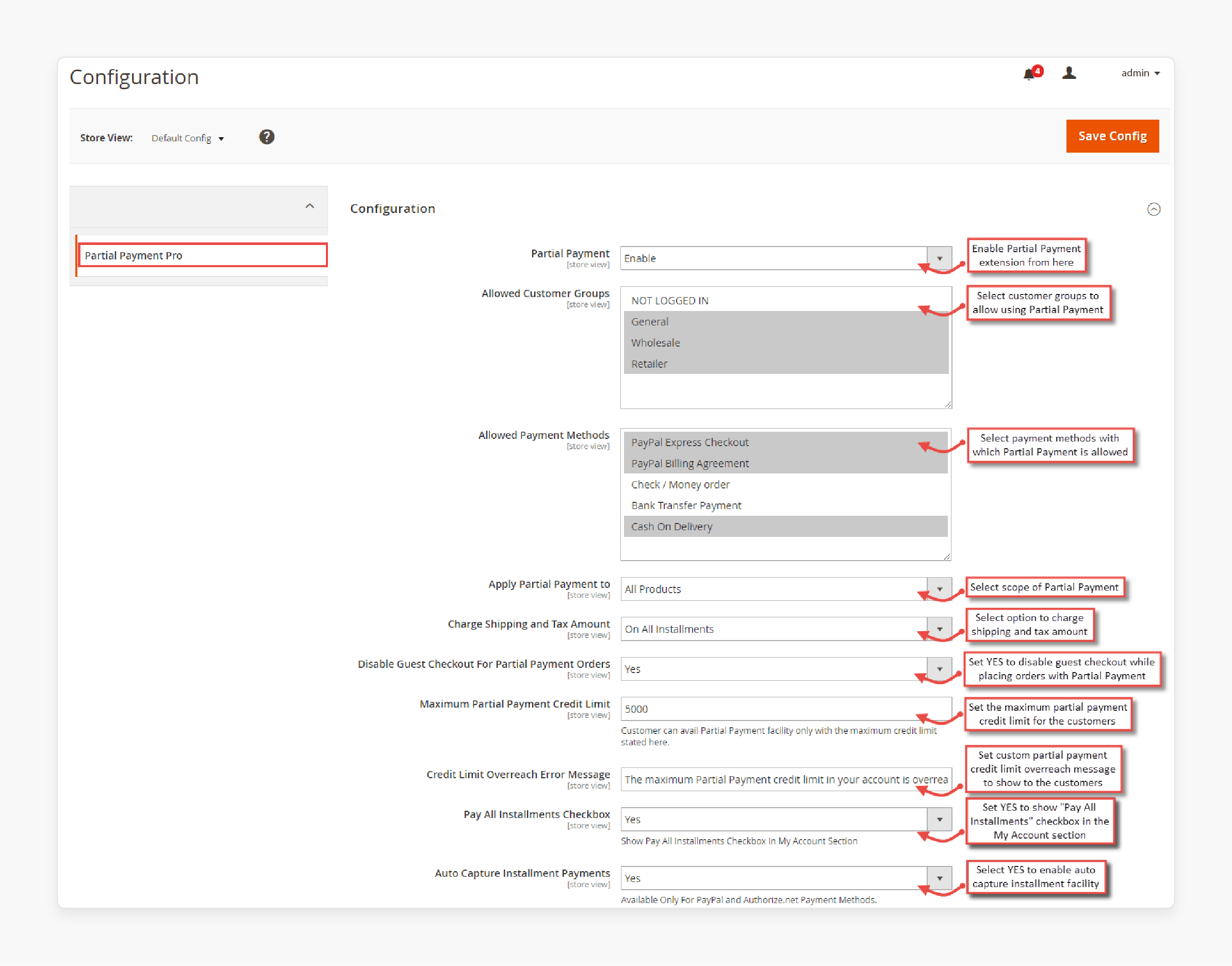
Task: Open Charge Shipping and Tax Amount dropdown
Action: pyautogui.click(x=785, y=629)
